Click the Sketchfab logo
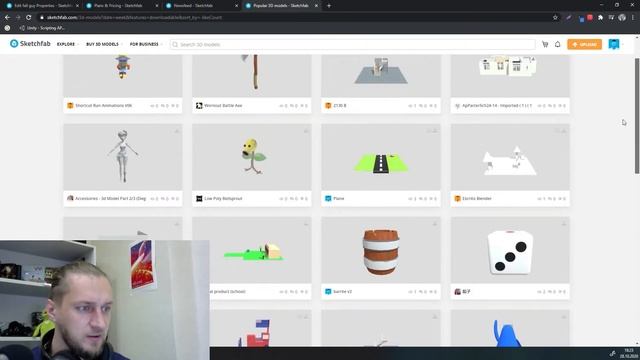The image size is (640, 360). 30,44
